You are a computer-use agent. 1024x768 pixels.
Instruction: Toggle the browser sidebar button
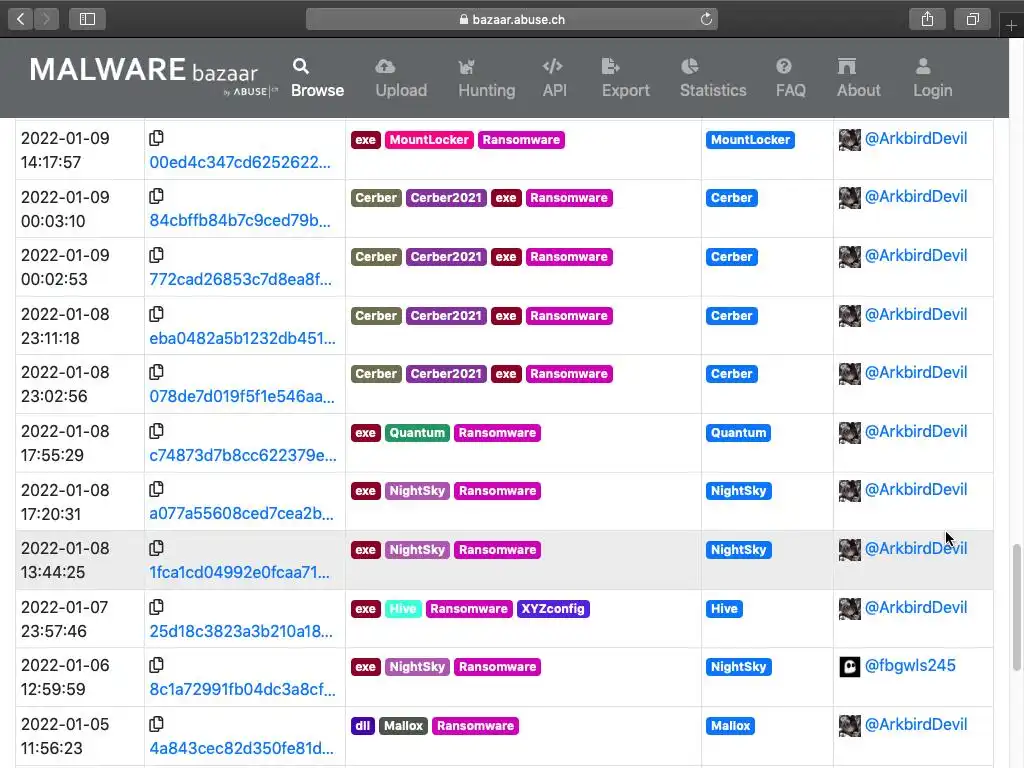click(88, 19)
